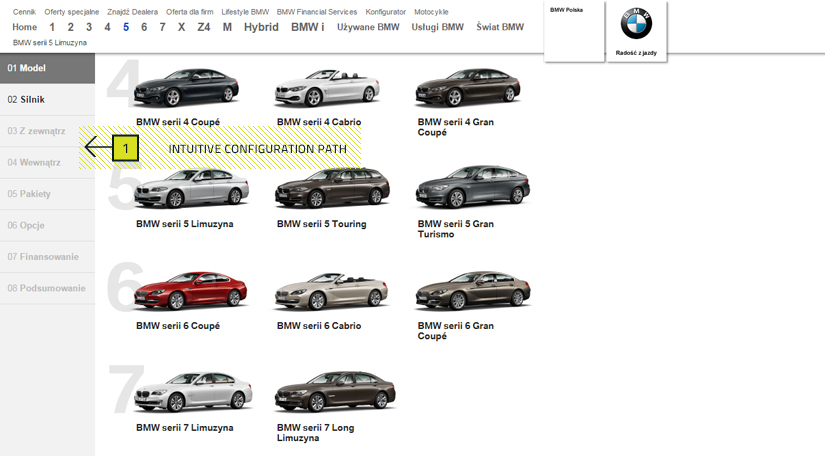Go to Home in main navigation

click(x=25, y=27)
